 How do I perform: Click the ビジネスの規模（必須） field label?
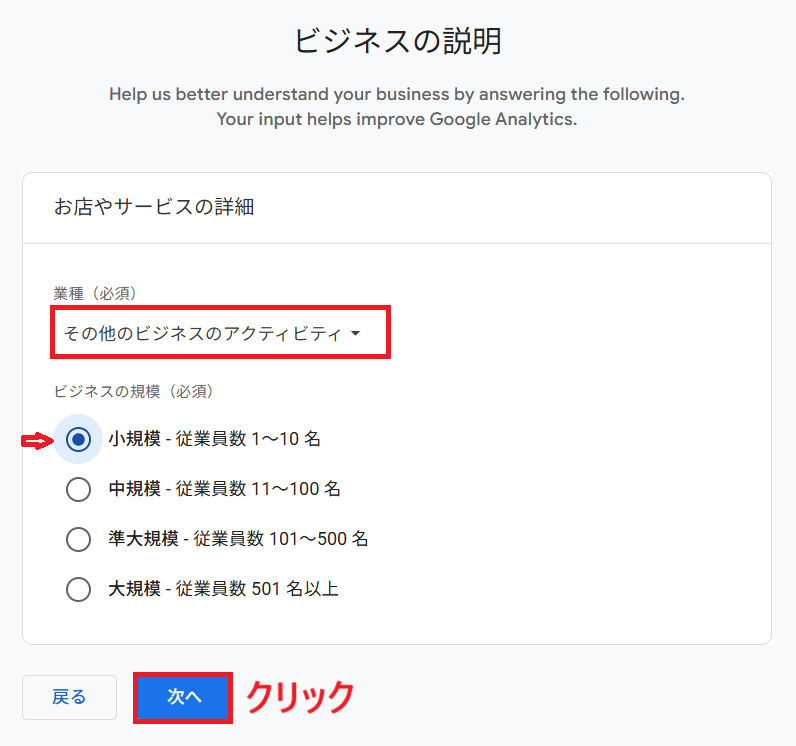[134, 391]
